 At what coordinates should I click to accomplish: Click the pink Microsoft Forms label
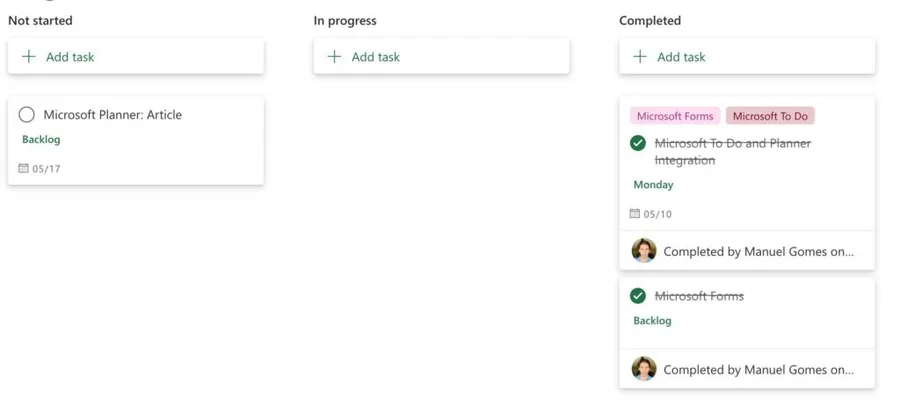675,116
